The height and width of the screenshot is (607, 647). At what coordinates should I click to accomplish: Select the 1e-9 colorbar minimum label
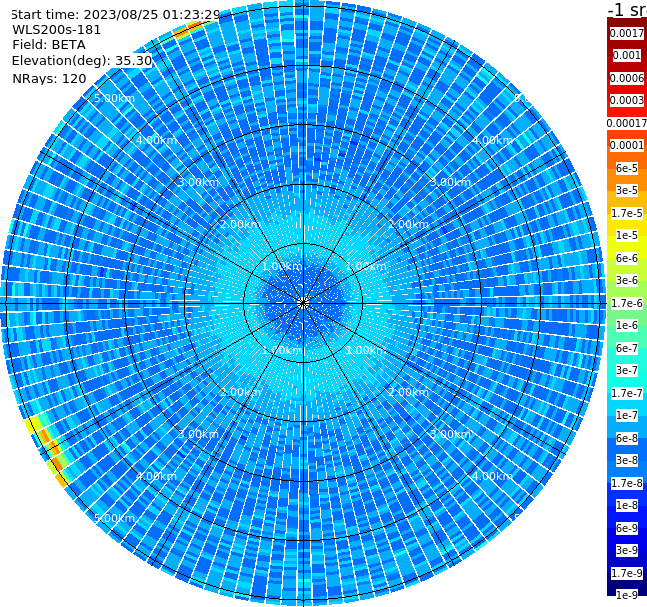627,595
